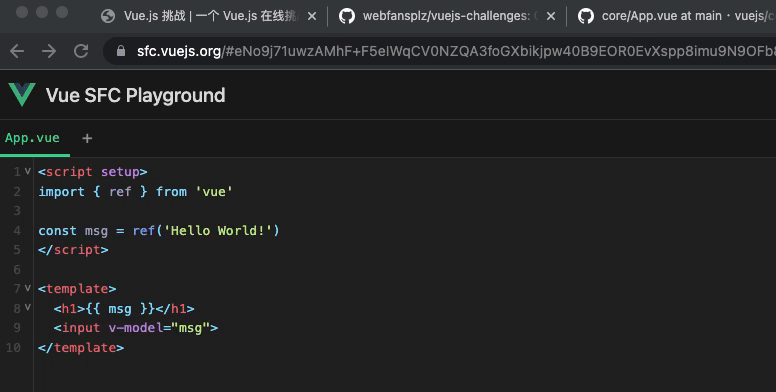This screenshot has height=392, width=776.
Task: Click the macOS green maximize button
Action: (x=62, y=12)
